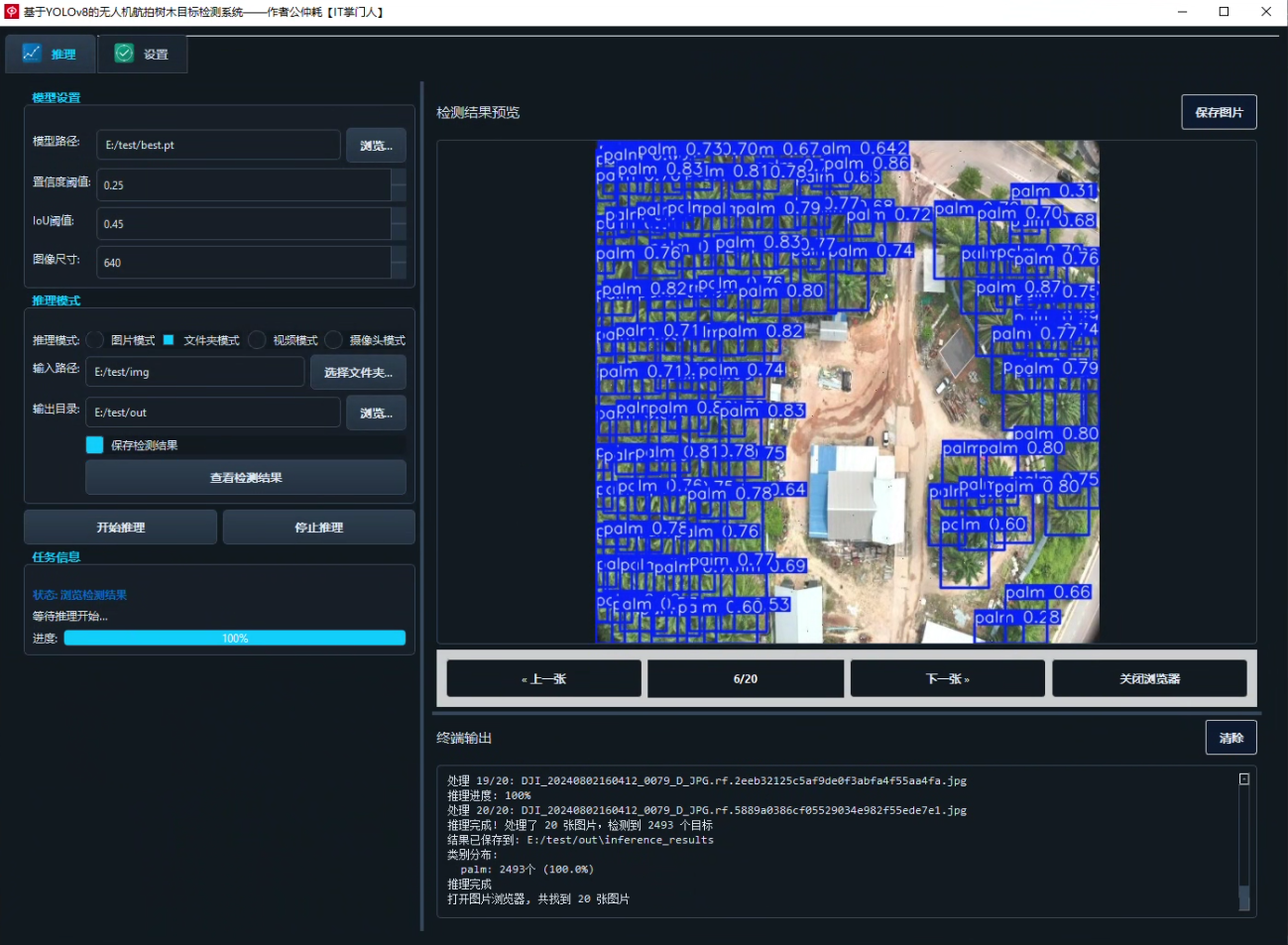The width and height of the screenshot is (1288, 945).
Task: Click the 模型路径 path input field
Action: 217,144
